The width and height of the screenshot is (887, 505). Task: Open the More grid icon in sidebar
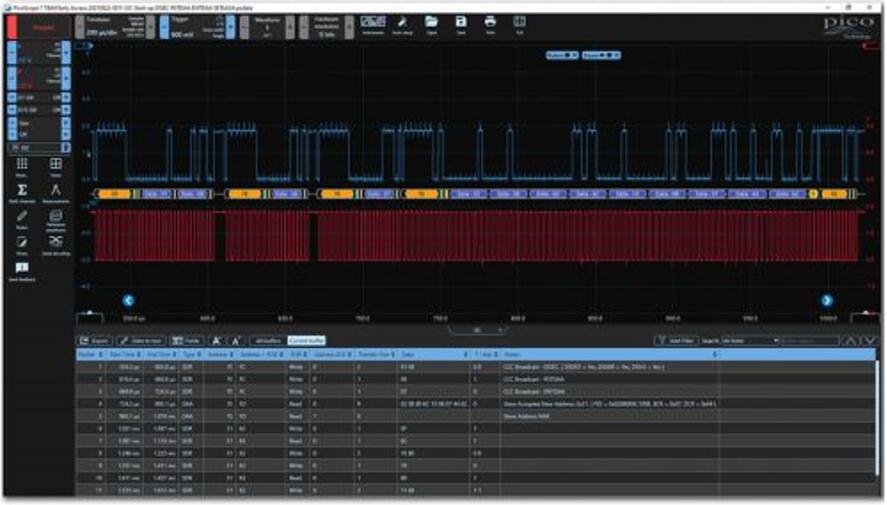[x=22, y=167]
